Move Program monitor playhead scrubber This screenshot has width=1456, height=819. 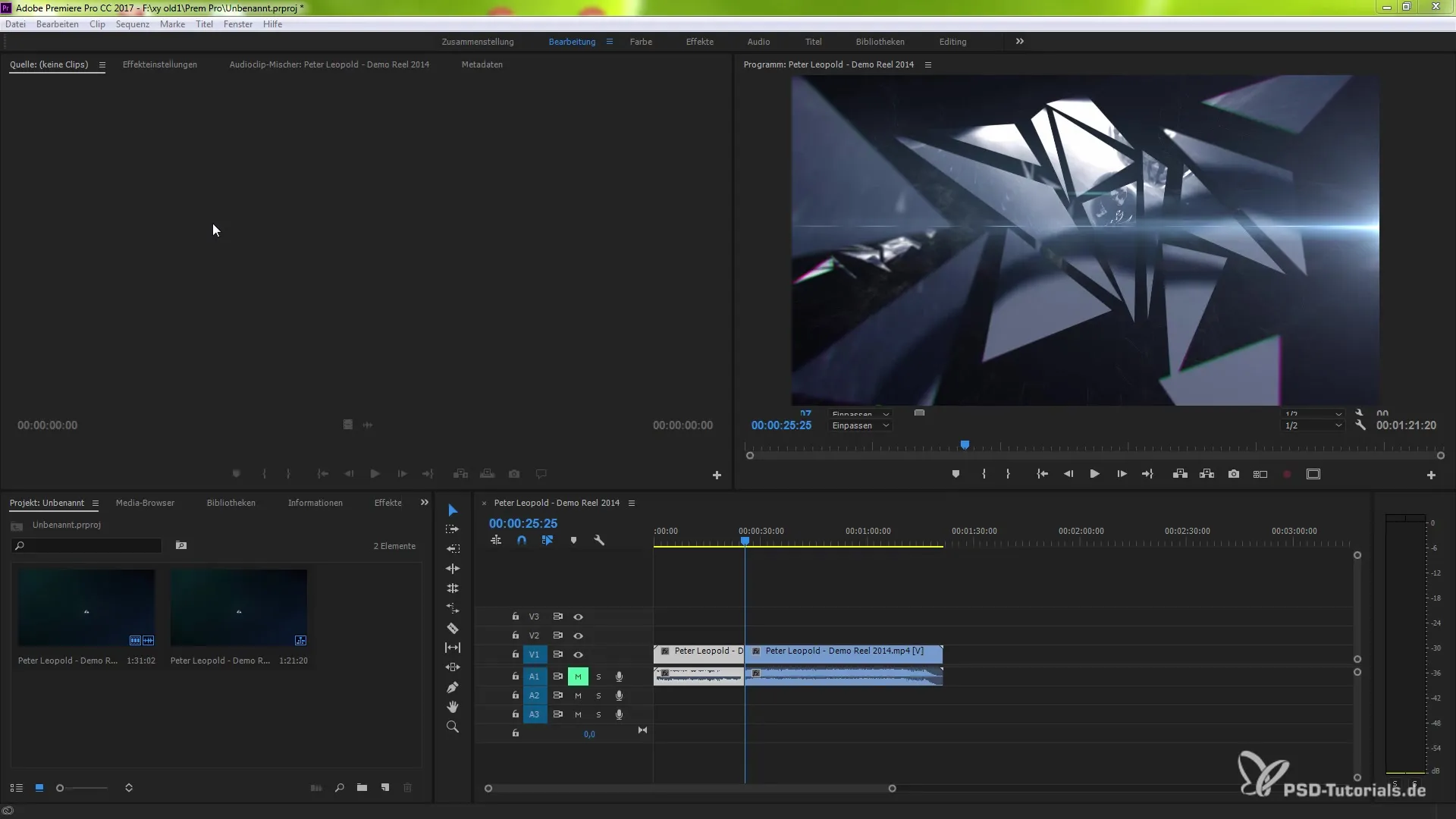(965, 445)
